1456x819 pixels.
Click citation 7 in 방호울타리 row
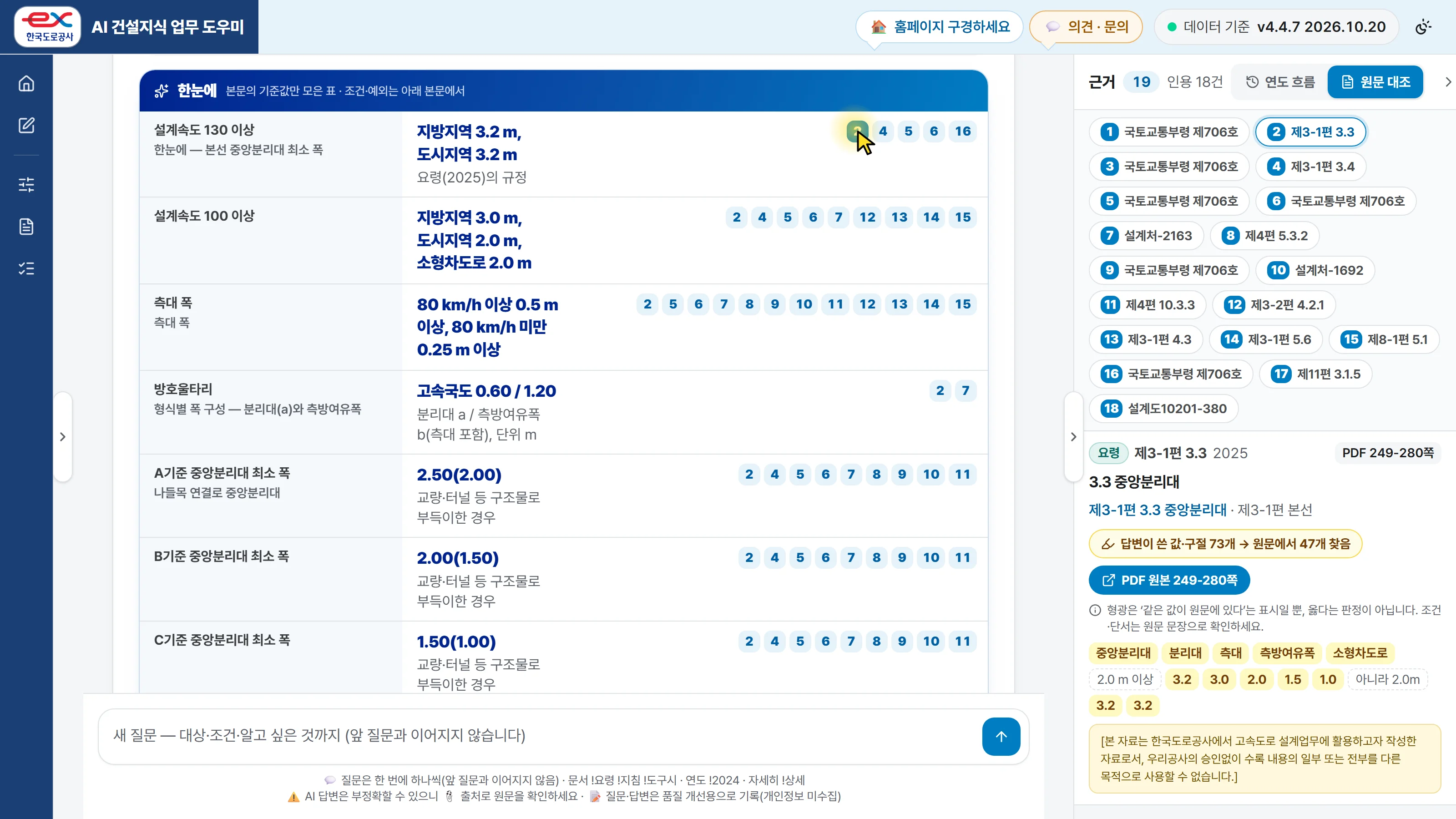tap(966, 390)
